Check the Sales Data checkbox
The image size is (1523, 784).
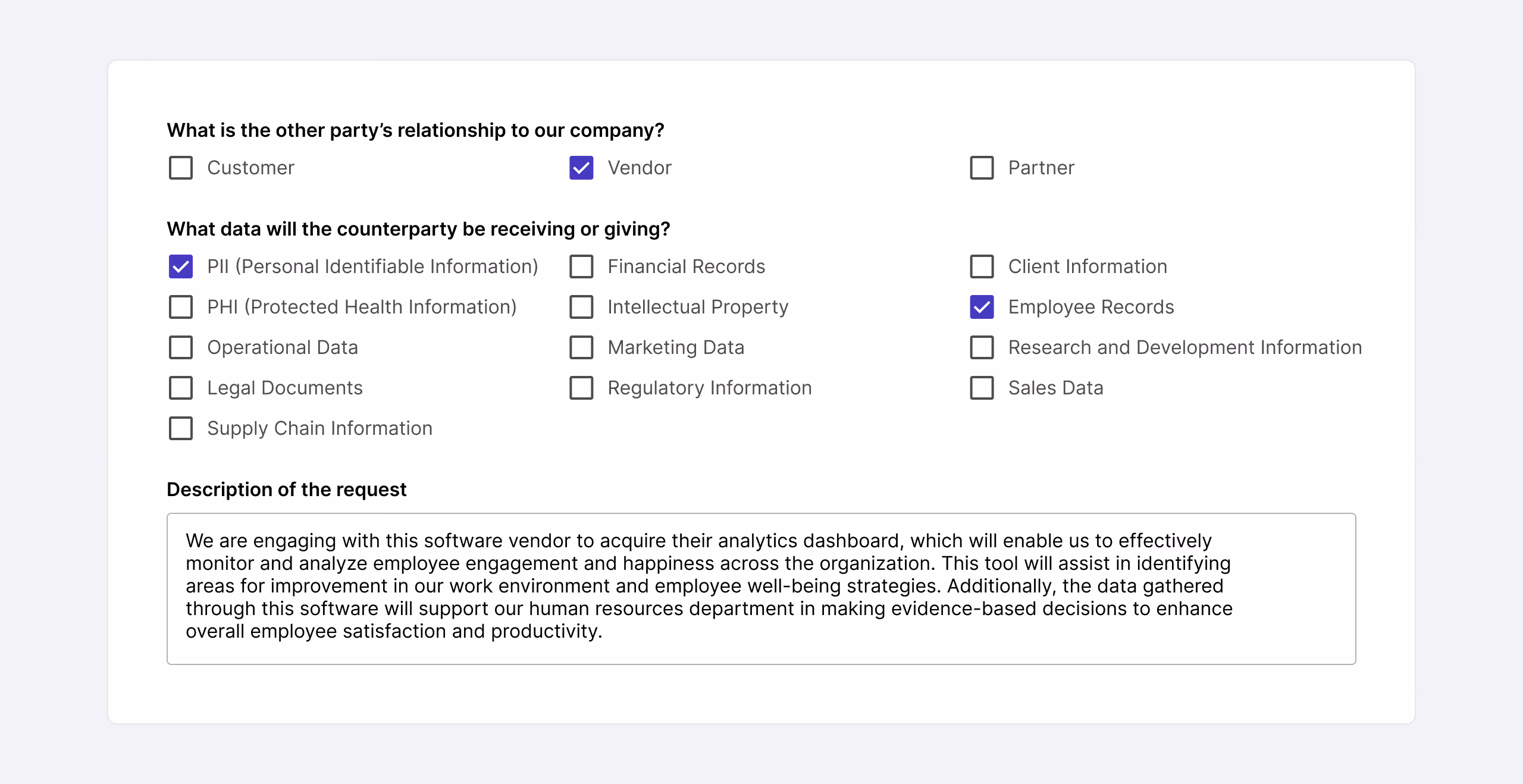[x=982, y=388]
